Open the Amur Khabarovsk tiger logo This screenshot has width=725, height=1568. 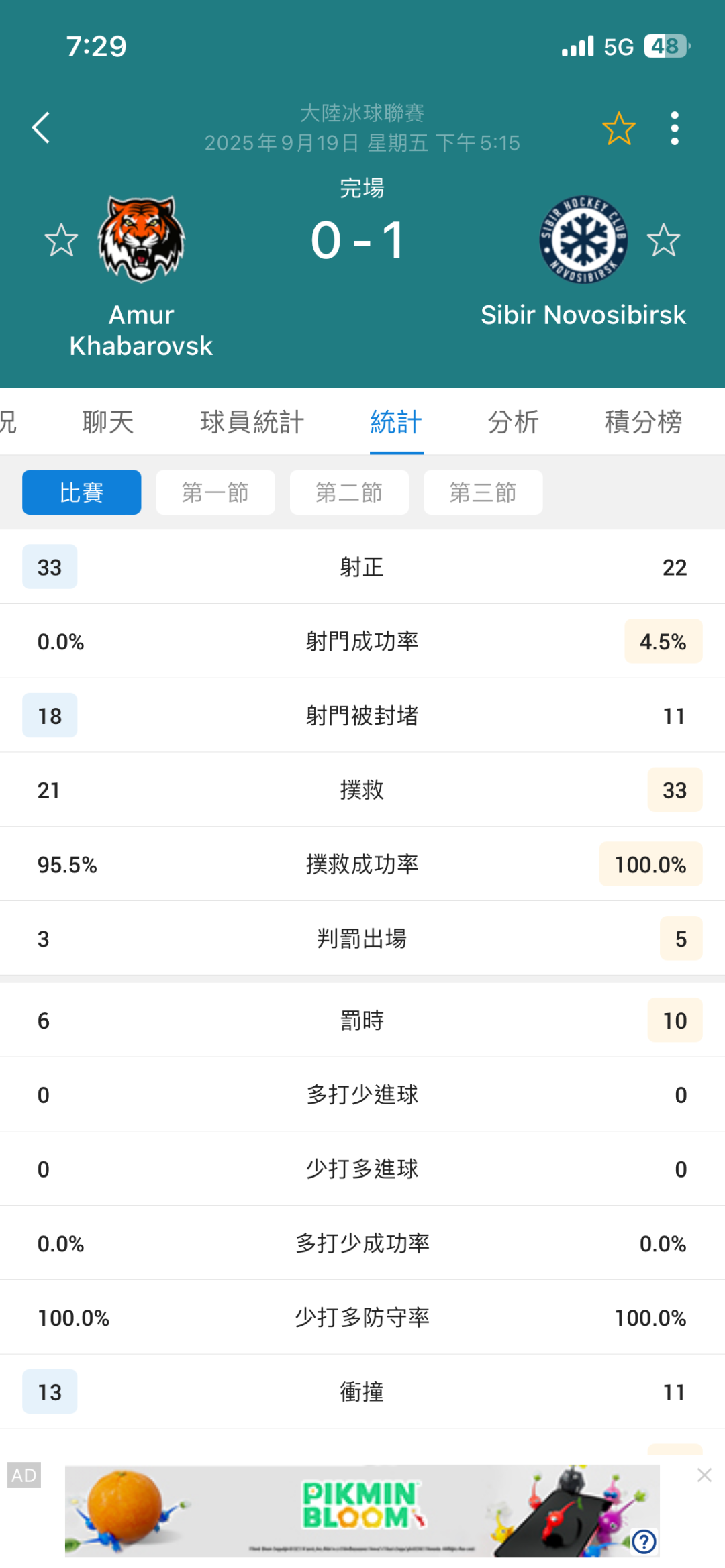point(141,238)
